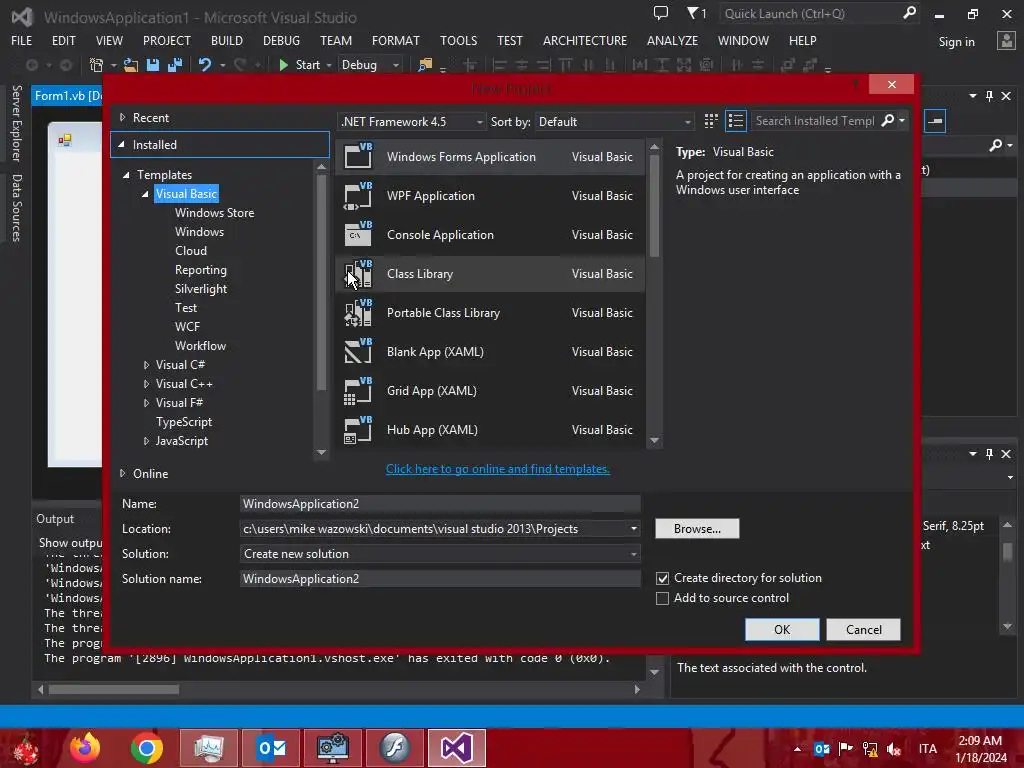Select the Grid App (XAML) template icon
Image resolution: width=1024 pixels, height=768 pixels.
(x=358, y=391)
